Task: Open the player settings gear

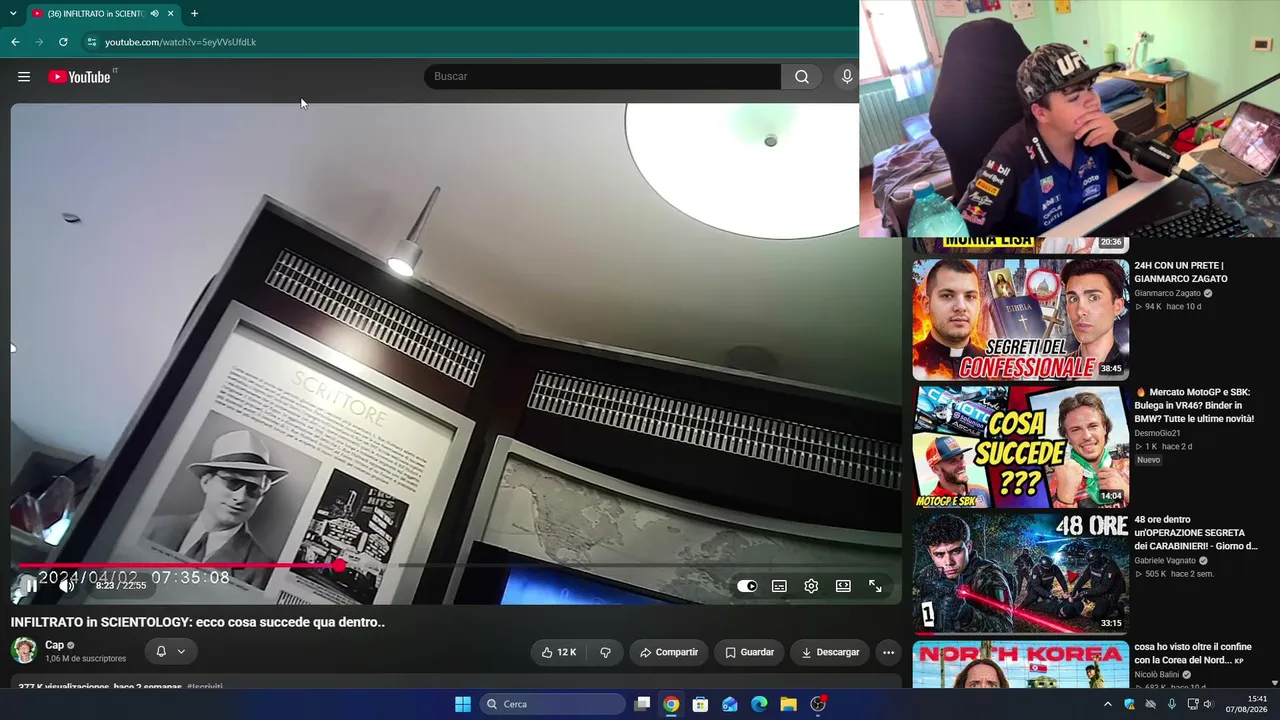Action: [811, 586]
